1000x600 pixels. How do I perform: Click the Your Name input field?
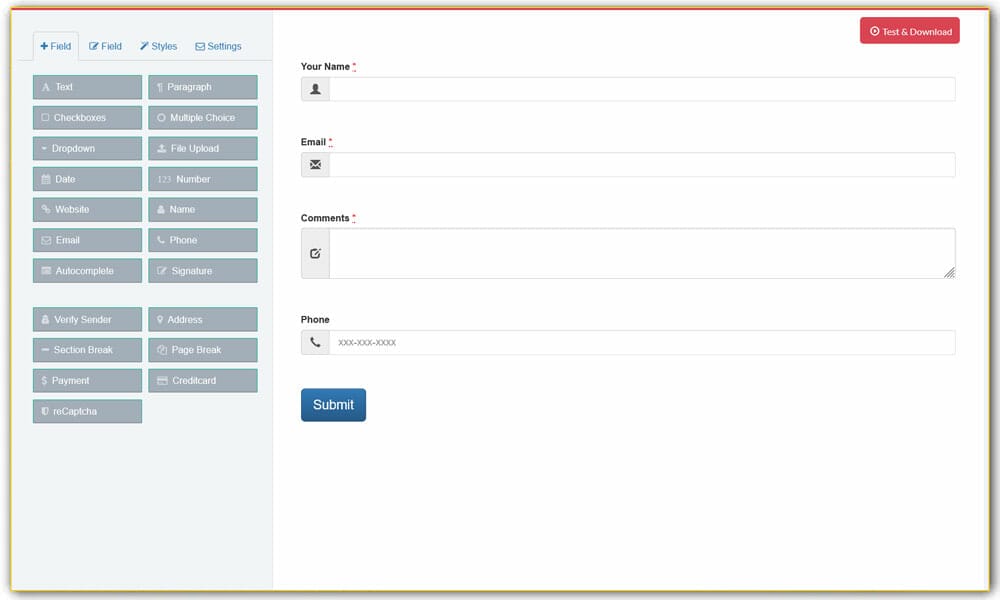[x=642, y=89]
